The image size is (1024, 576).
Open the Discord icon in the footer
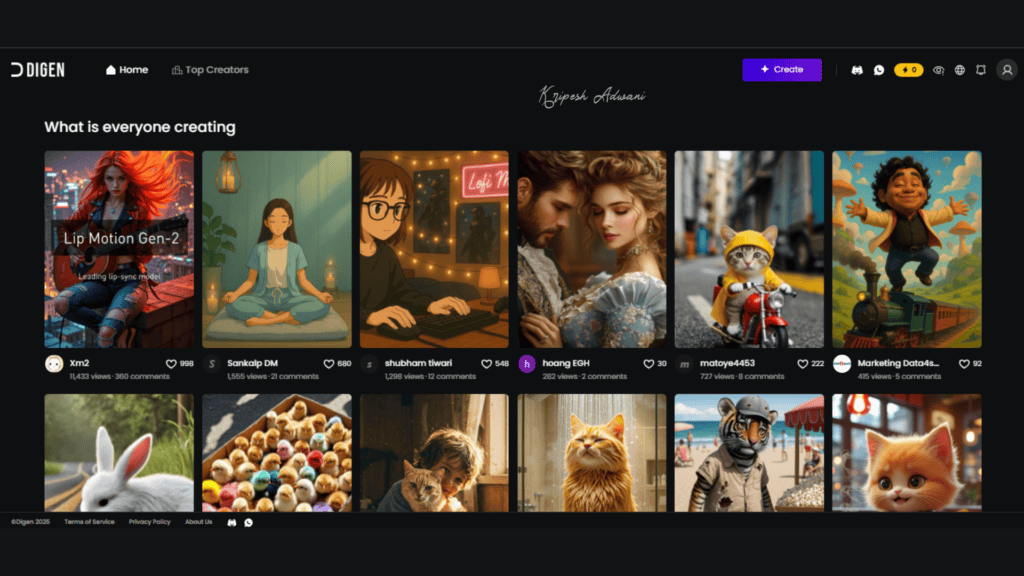(231, 522)
